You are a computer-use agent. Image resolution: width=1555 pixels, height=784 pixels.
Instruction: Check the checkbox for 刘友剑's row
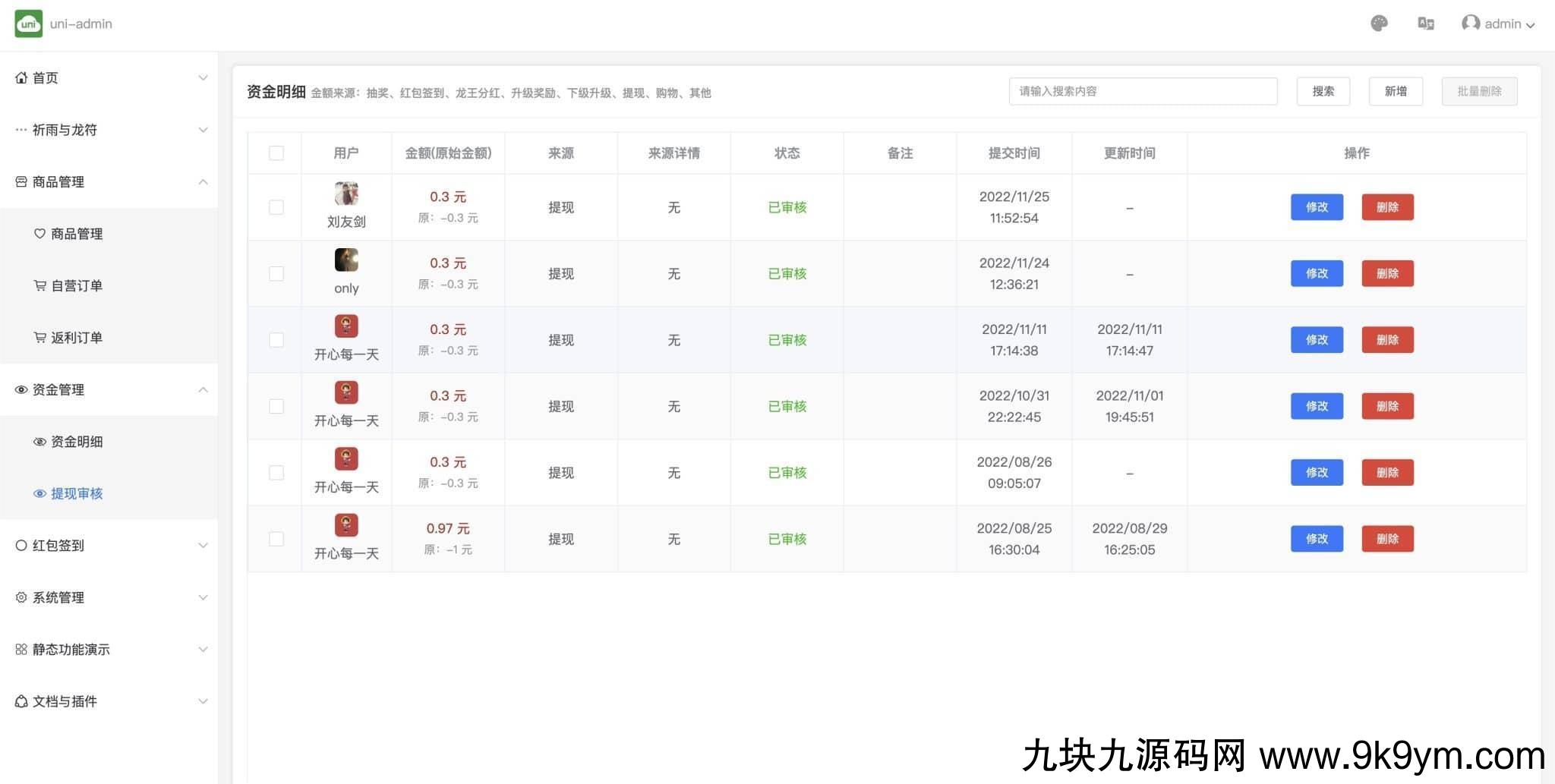point(276,207)
